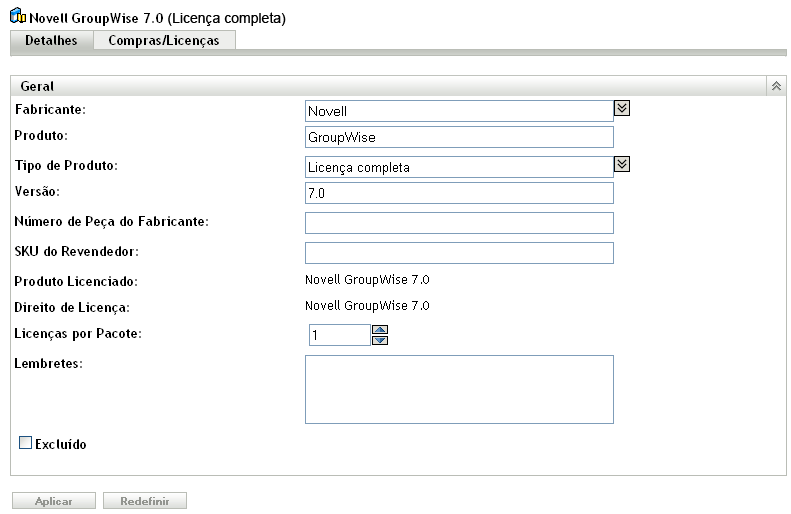Click inside the Lembretes text area
The height and width of the screenshot is (514, 791).
coord(458,389)
